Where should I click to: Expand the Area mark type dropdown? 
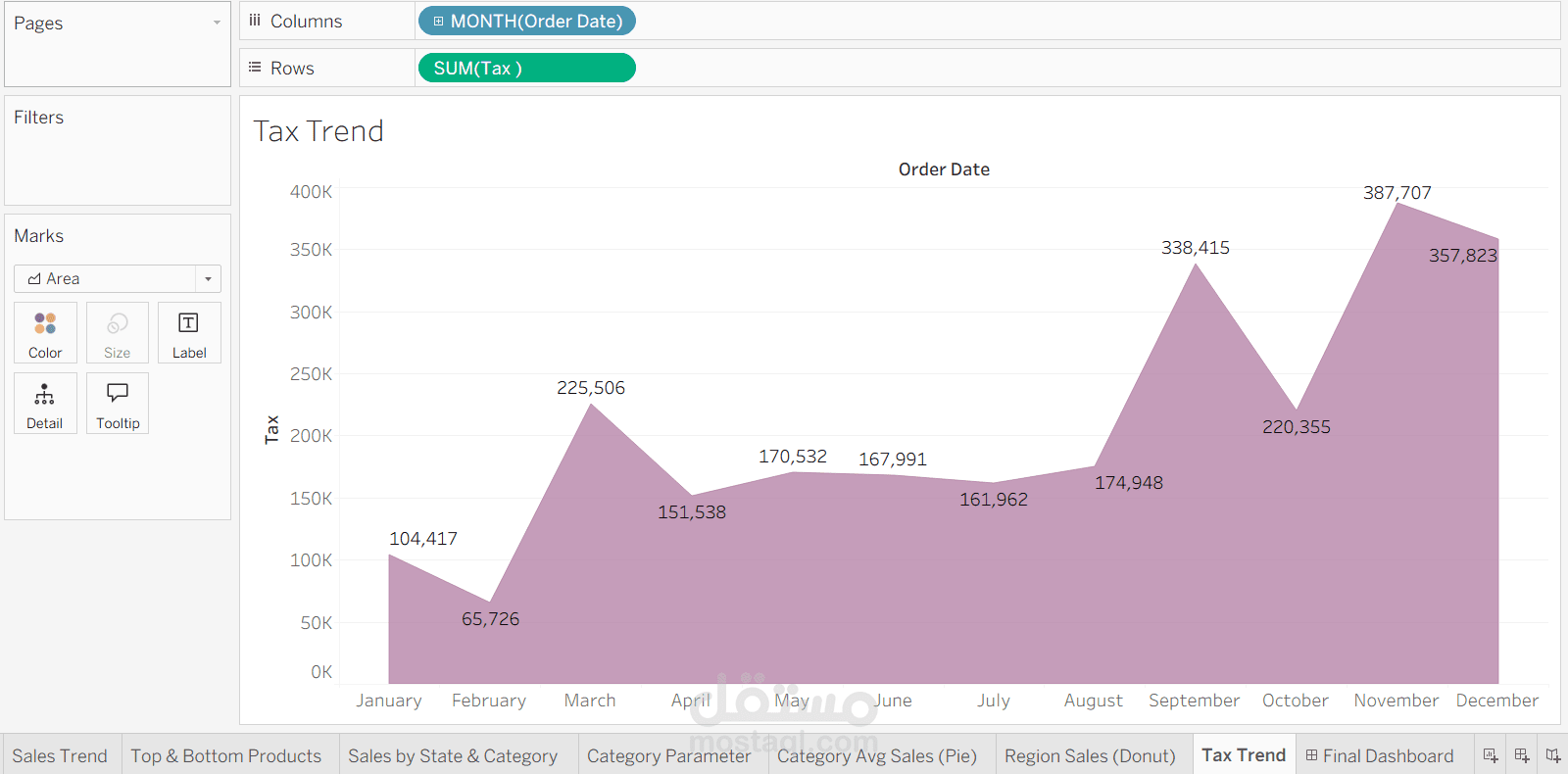coord(208,279)
